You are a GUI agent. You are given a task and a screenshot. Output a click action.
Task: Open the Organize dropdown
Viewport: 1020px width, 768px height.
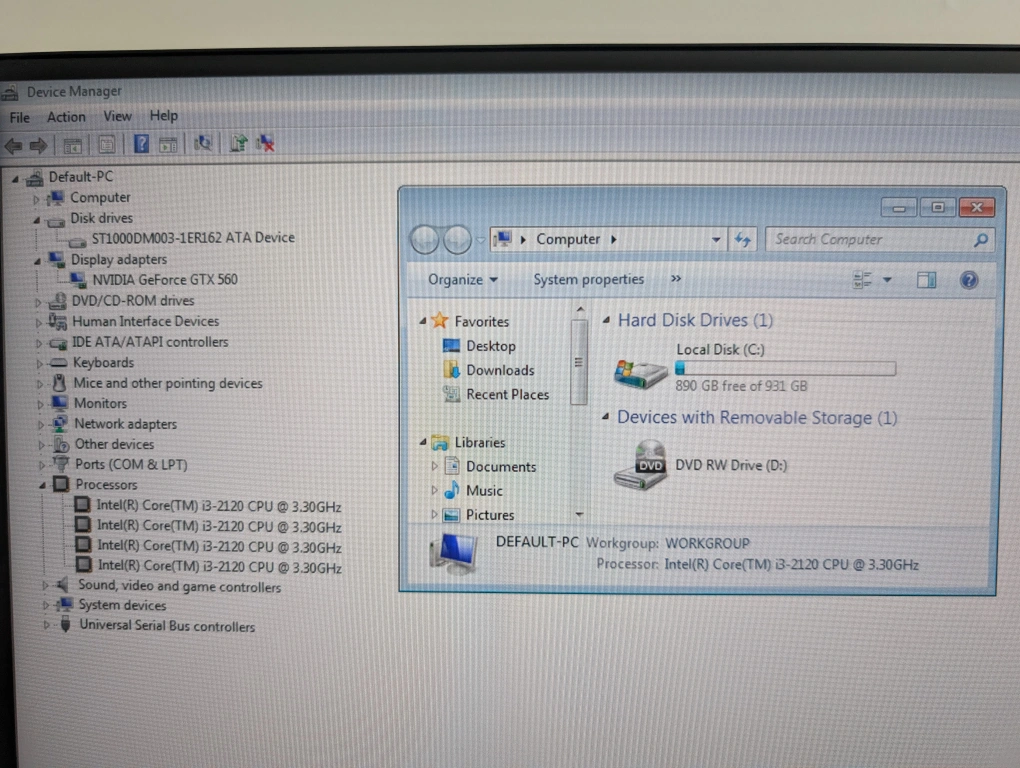point(463,280)
